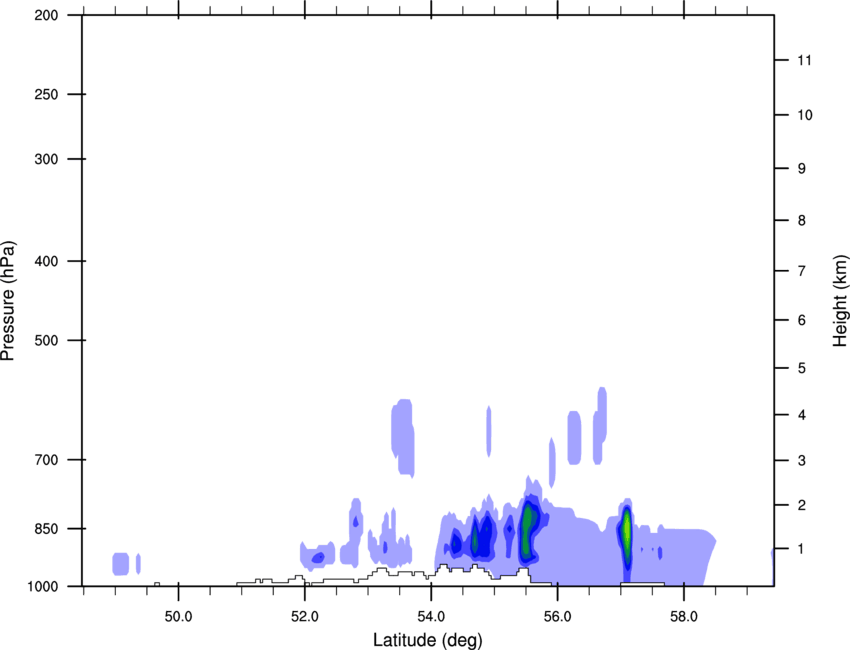Viewport: 850px width, 650px height.
Task: Click the 300 pressure tick label
Action: [46, 159]
